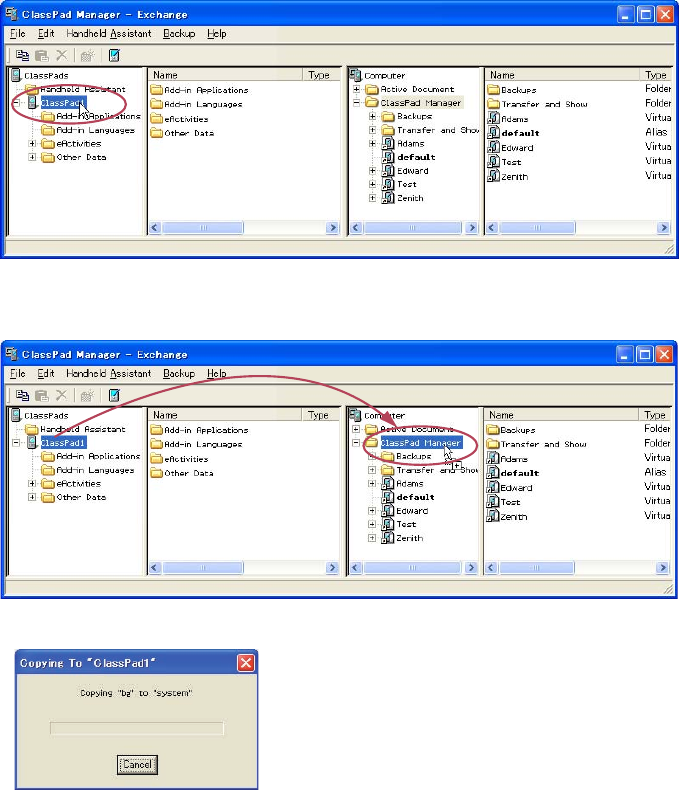Click right scroll arrow under upper window Add-in list
This screenshot has width=679, height=790.
(332, 228)
